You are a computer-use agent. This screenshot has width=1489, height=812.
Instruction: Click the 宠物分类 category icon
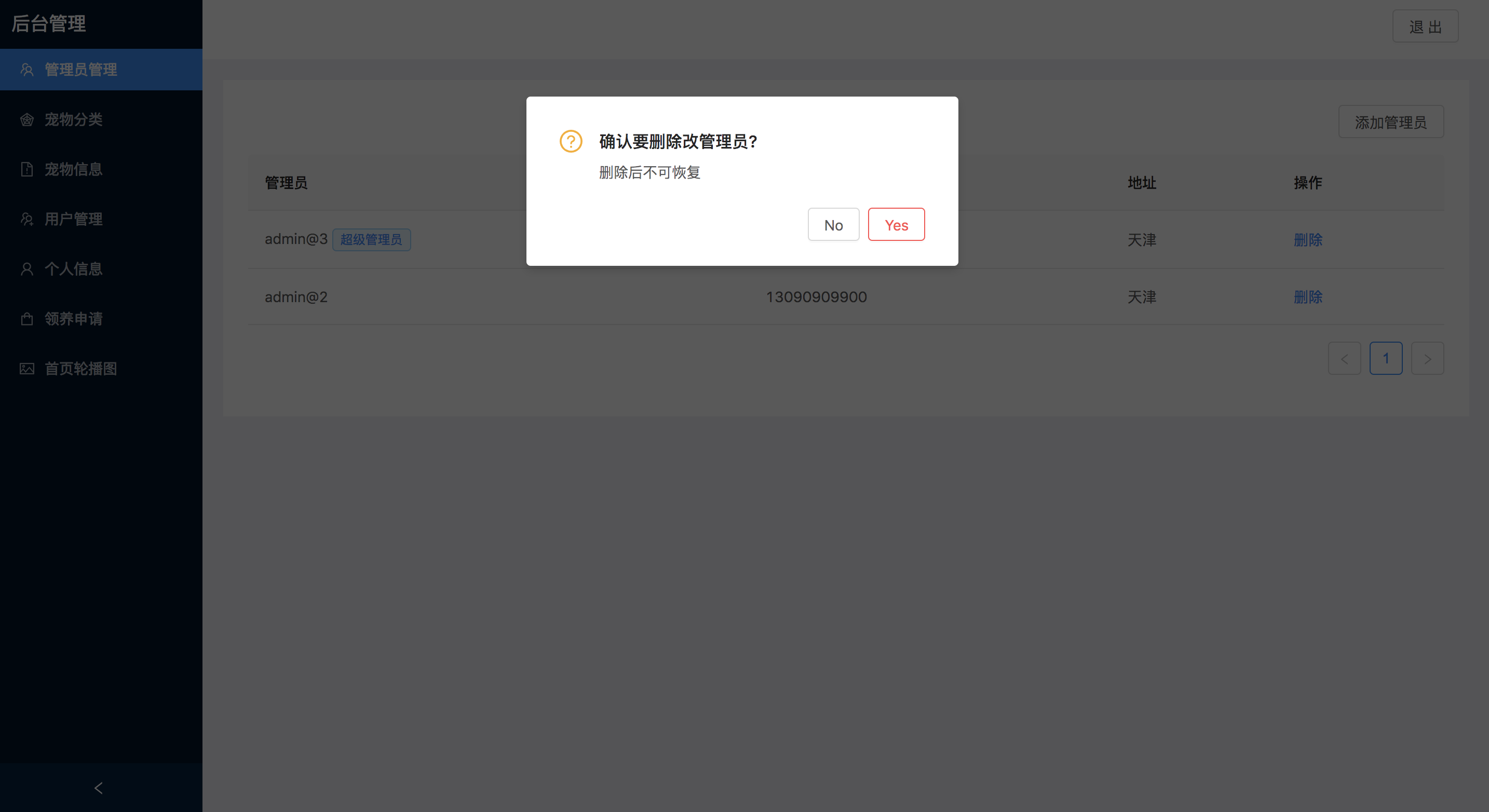26,119
